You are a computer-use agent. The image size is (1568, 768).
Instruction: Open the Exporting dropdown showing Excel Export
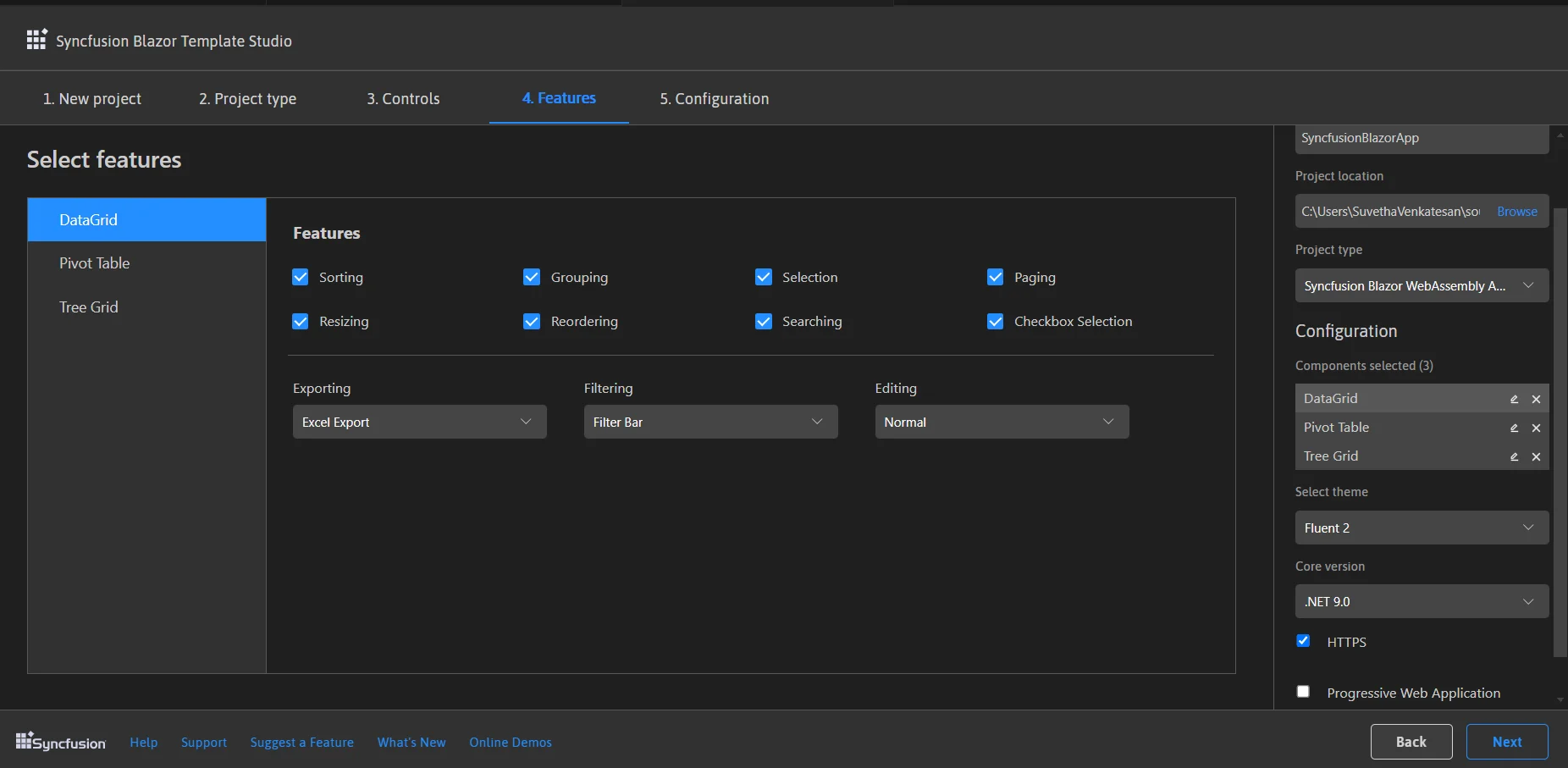click(419, 422)
